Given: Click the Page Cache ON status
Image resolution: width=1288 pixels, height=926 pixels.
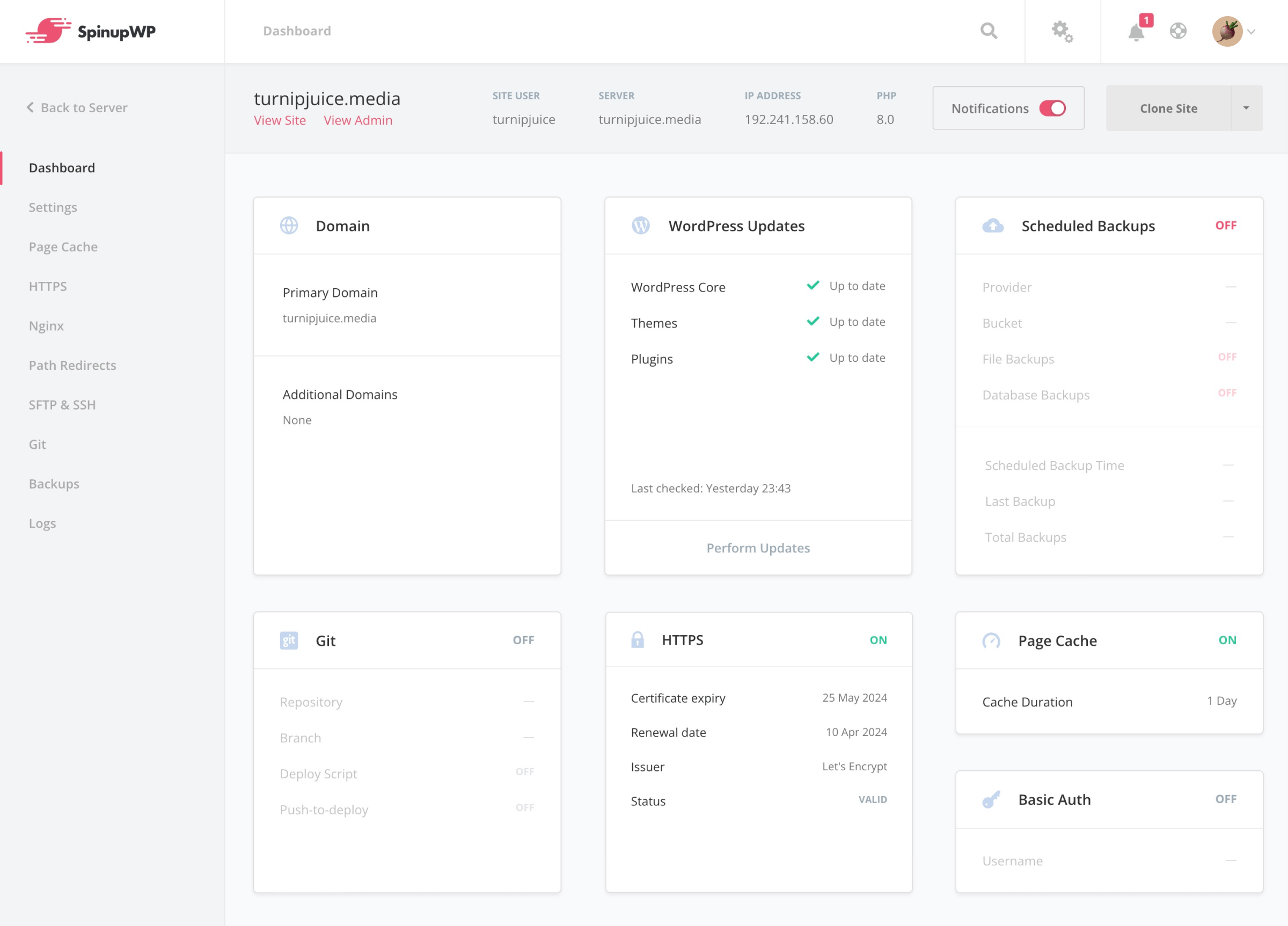Looking at the screenshot, I should [x=1228, y=640].
